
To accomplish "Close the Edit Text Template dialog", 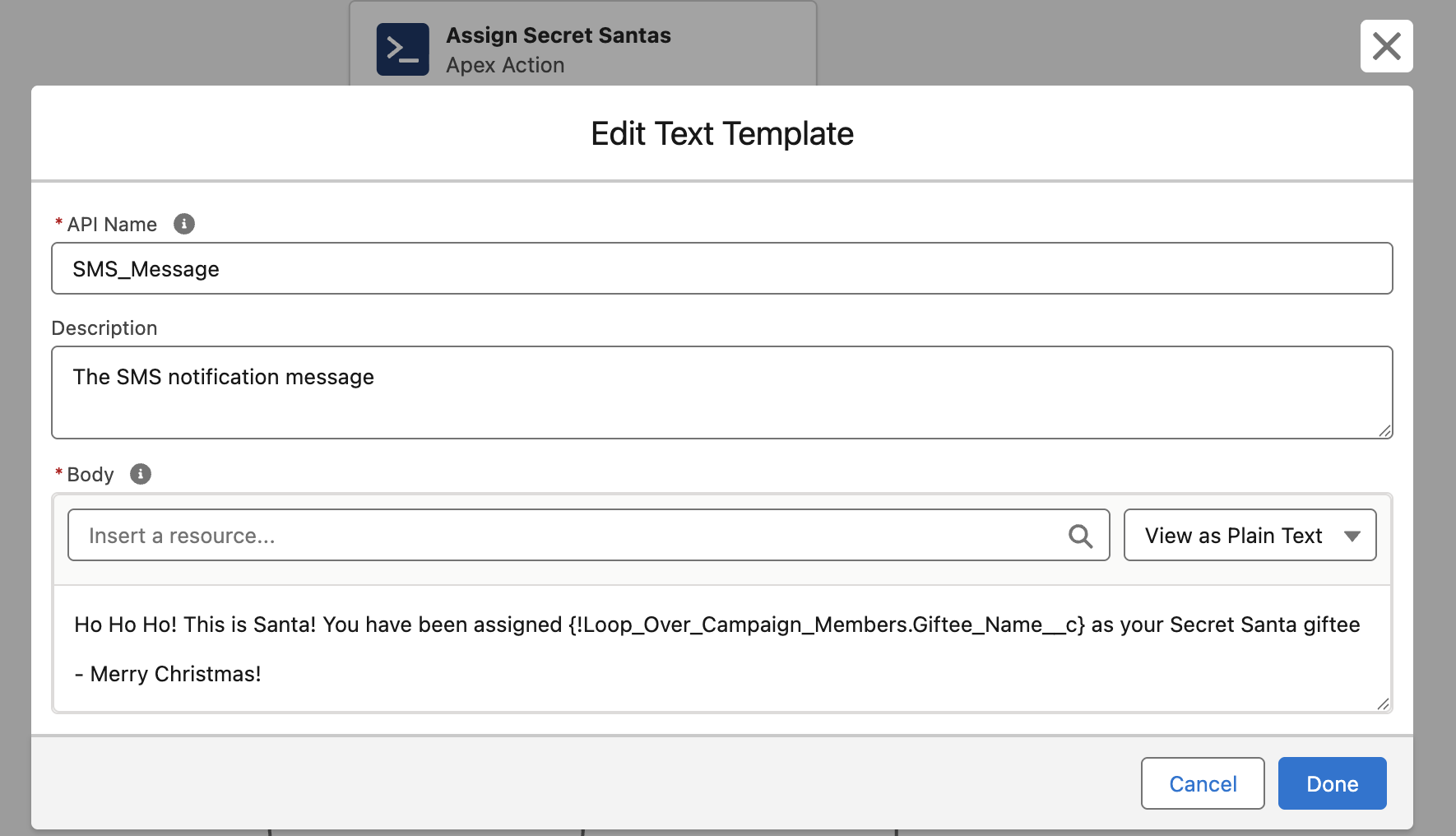I will (x=1386, y=46).
